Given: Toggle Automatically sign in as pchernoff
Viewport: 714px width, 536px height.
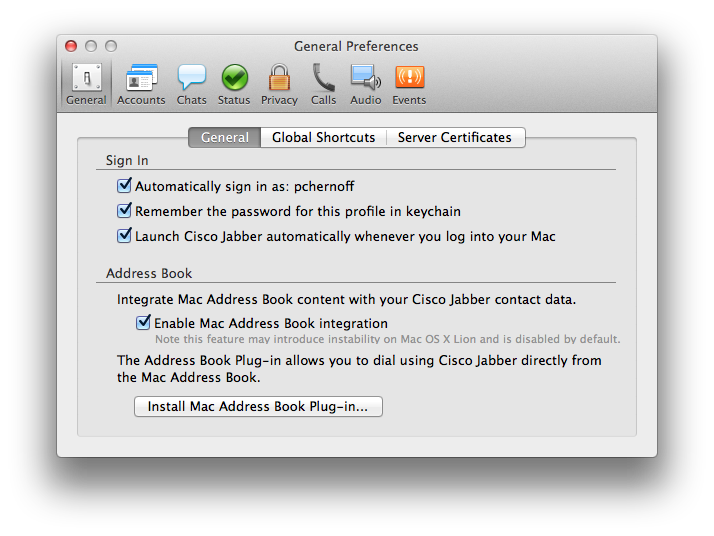Looking at the screenshot, I should 124,185.
